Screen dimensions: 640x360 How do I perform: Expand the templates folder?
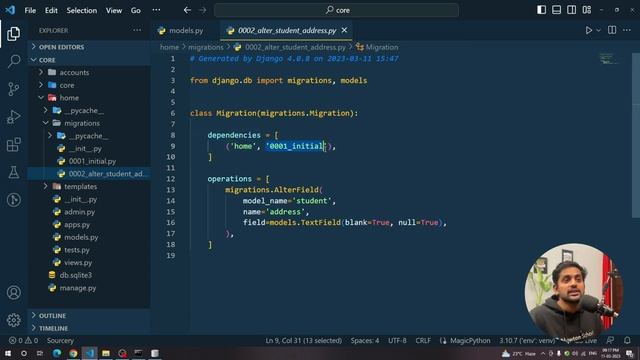pos(80,186)
